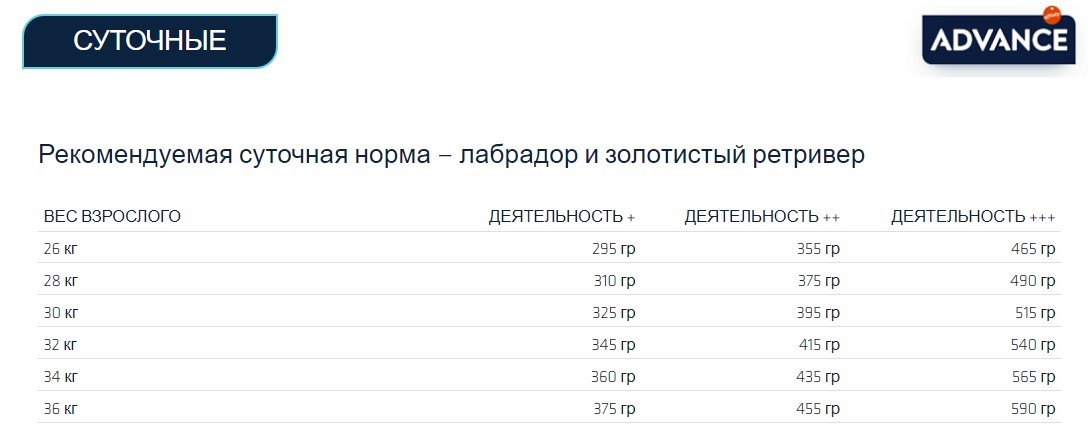Click the ДЕЯТЕЛЬНОСТЬ +++ column header

tap(973, 216)
